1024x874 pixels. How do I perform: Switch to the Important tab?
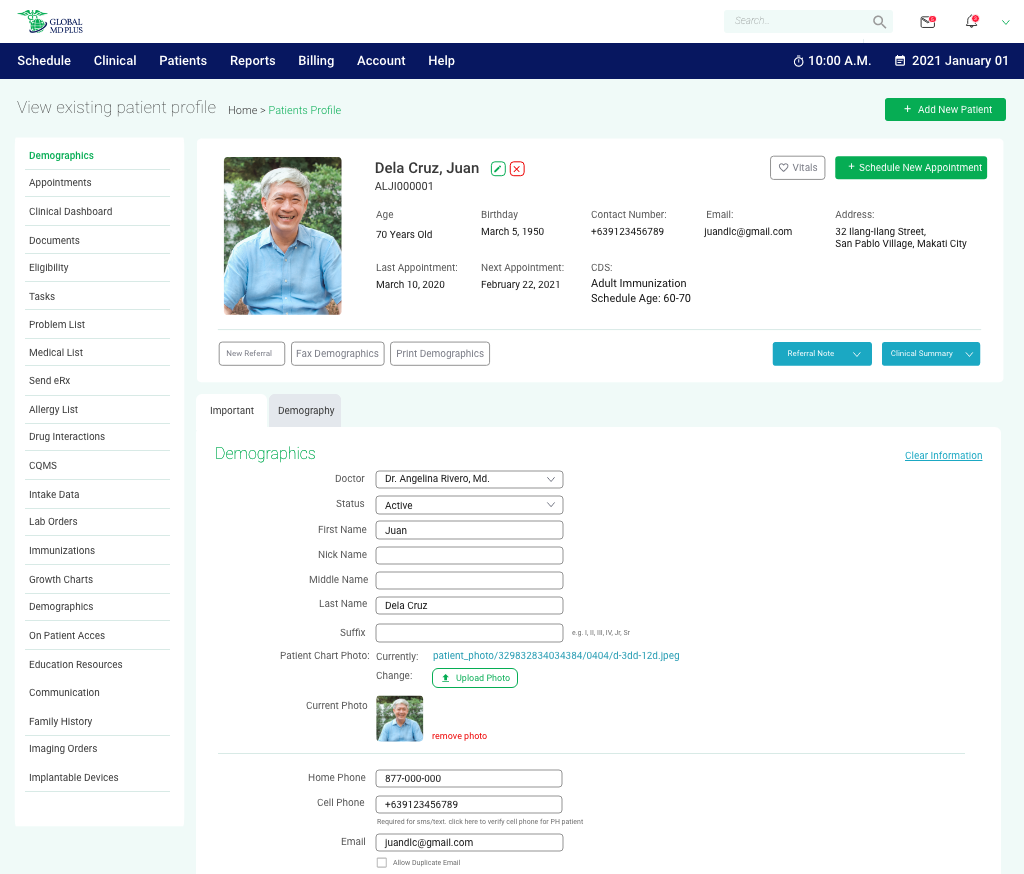coord(232,410)
